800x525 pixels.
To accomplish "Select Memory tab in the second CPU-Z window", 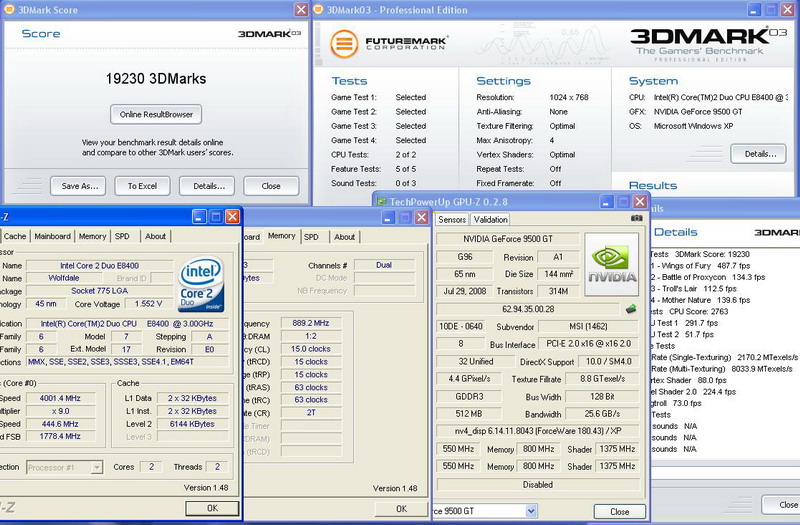I will click(282, 236).
